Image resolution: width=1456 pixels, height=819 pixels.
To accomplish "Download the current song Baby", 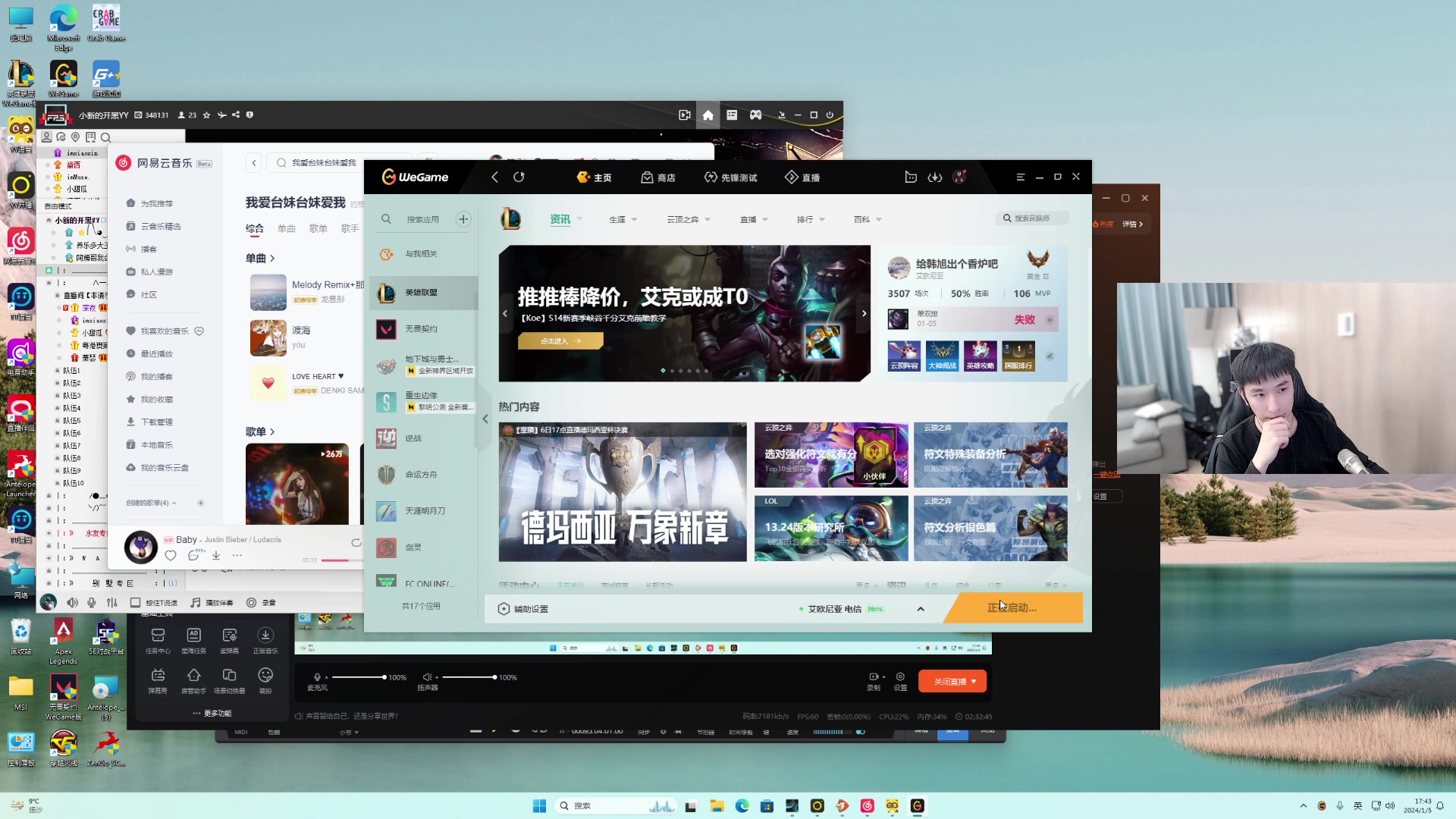I will click(x=216, y=556).
